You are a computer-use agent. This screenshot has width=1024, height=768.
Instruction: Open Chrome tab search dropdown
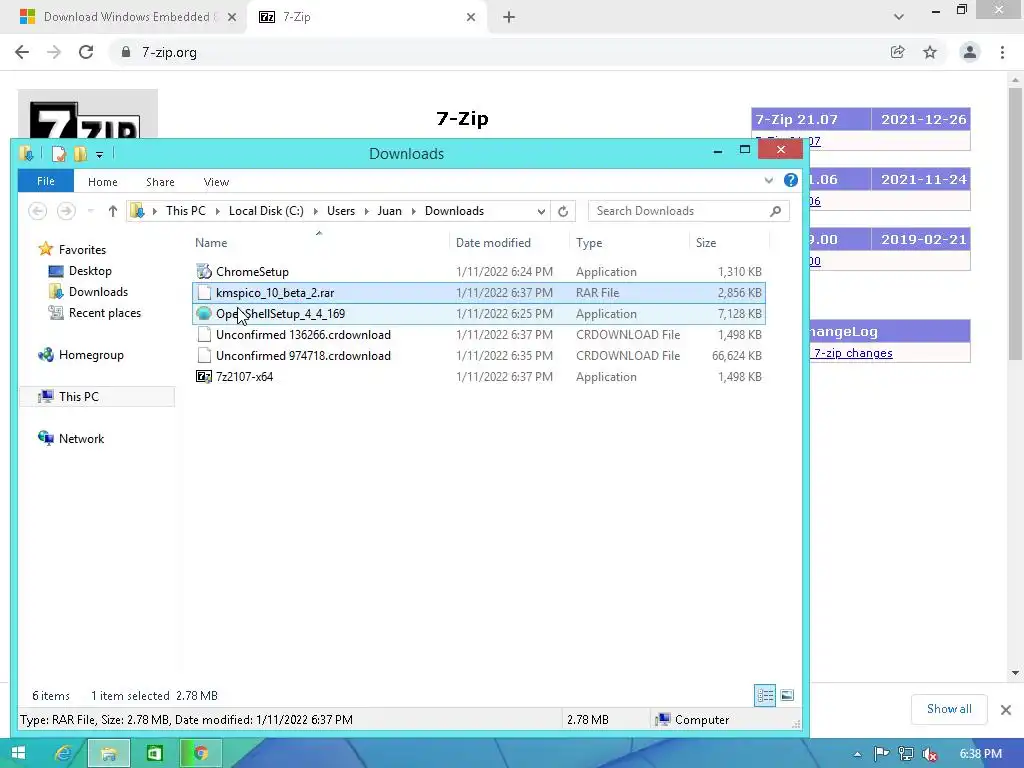[x=899, y=17]
